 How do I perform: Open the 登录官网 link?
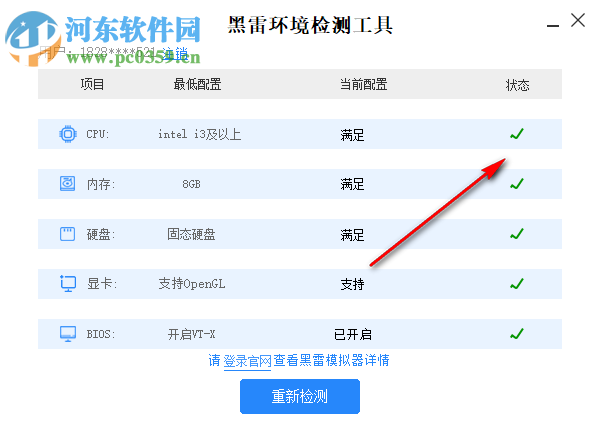247,361
